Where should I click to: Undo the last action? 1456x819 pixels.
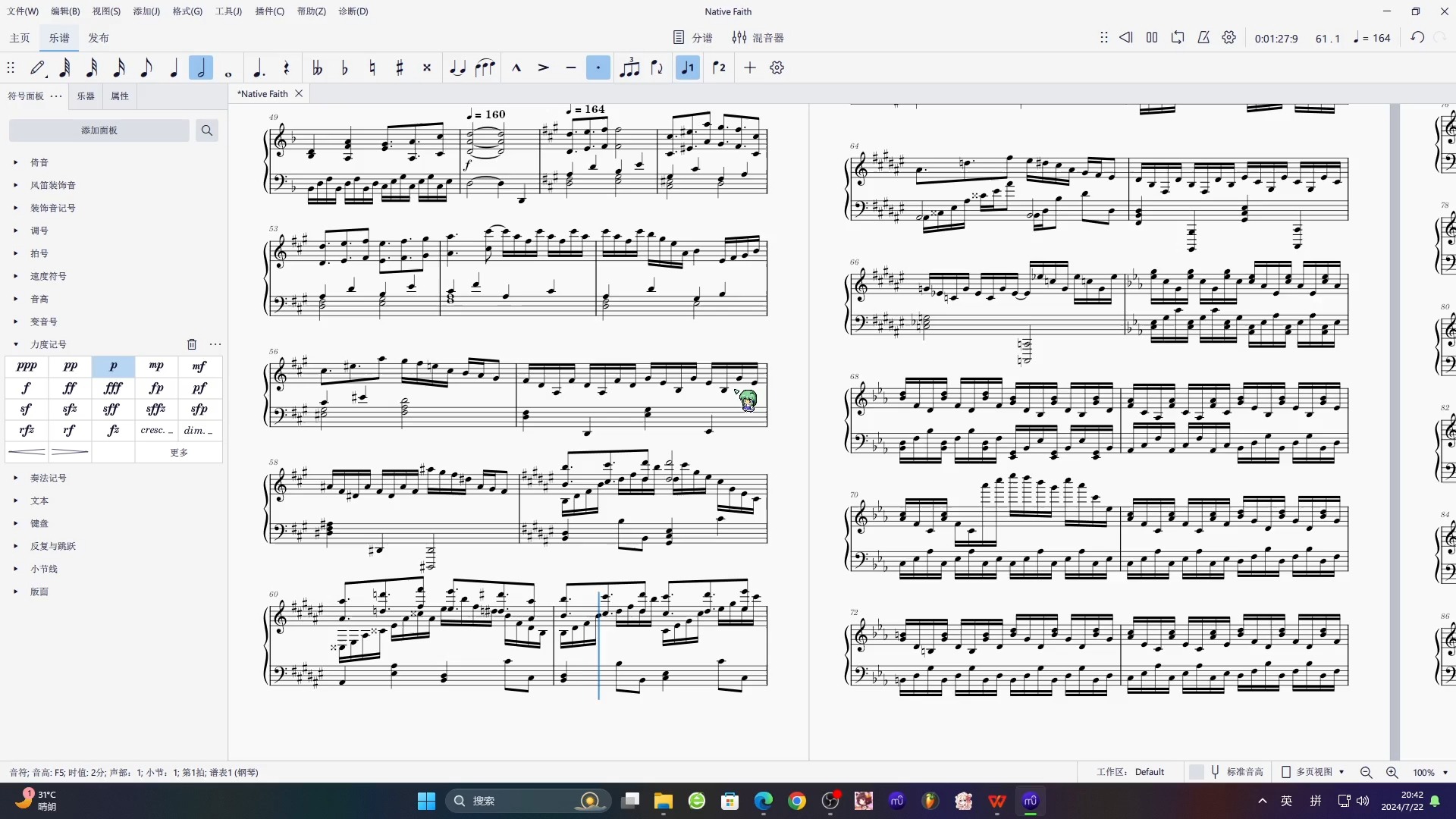point(1417,38)
